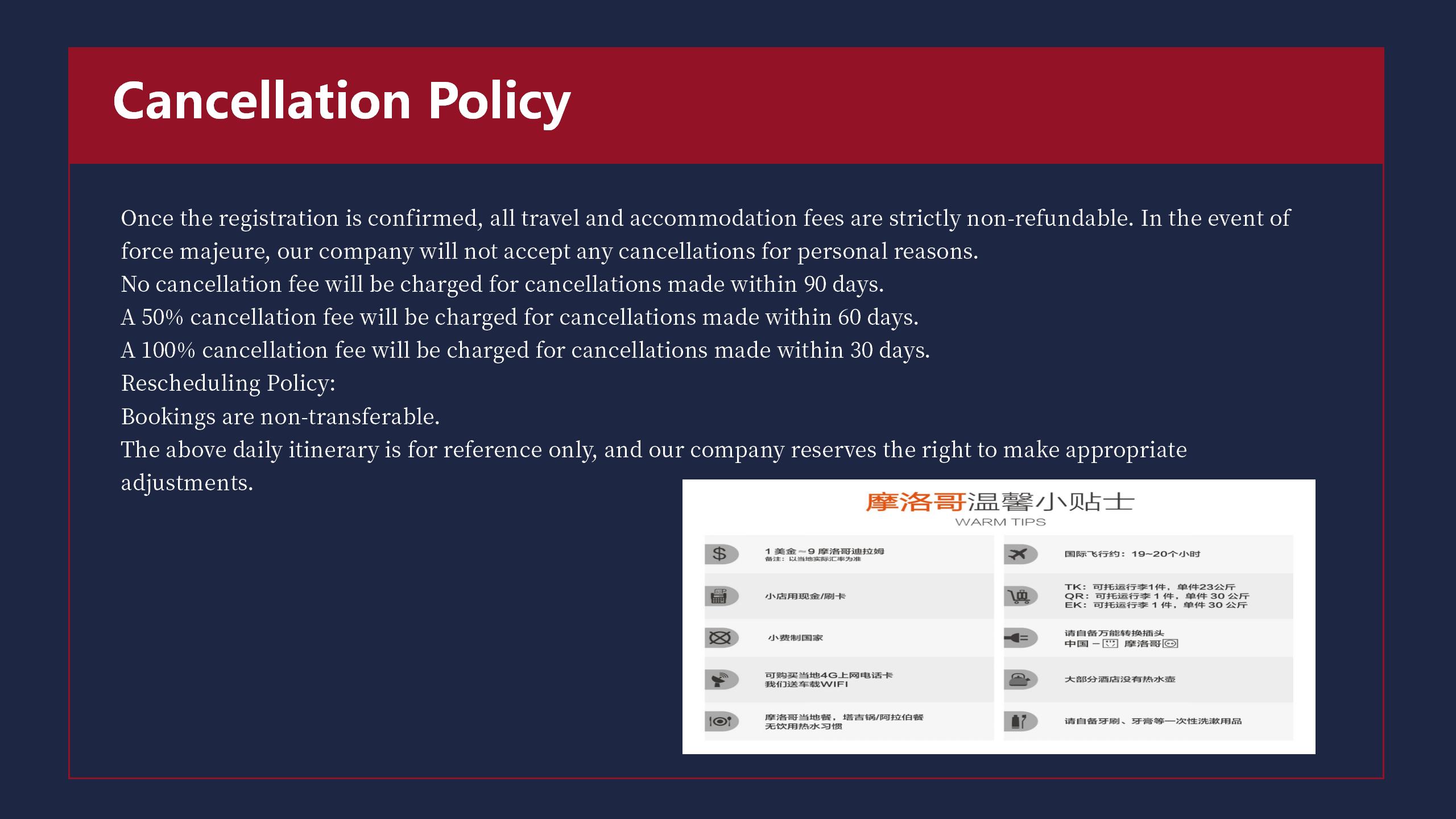Click the "WARM TIPS" subtitle in image
Viewport: 1456px width, 819px height.
pos(1000,522)
